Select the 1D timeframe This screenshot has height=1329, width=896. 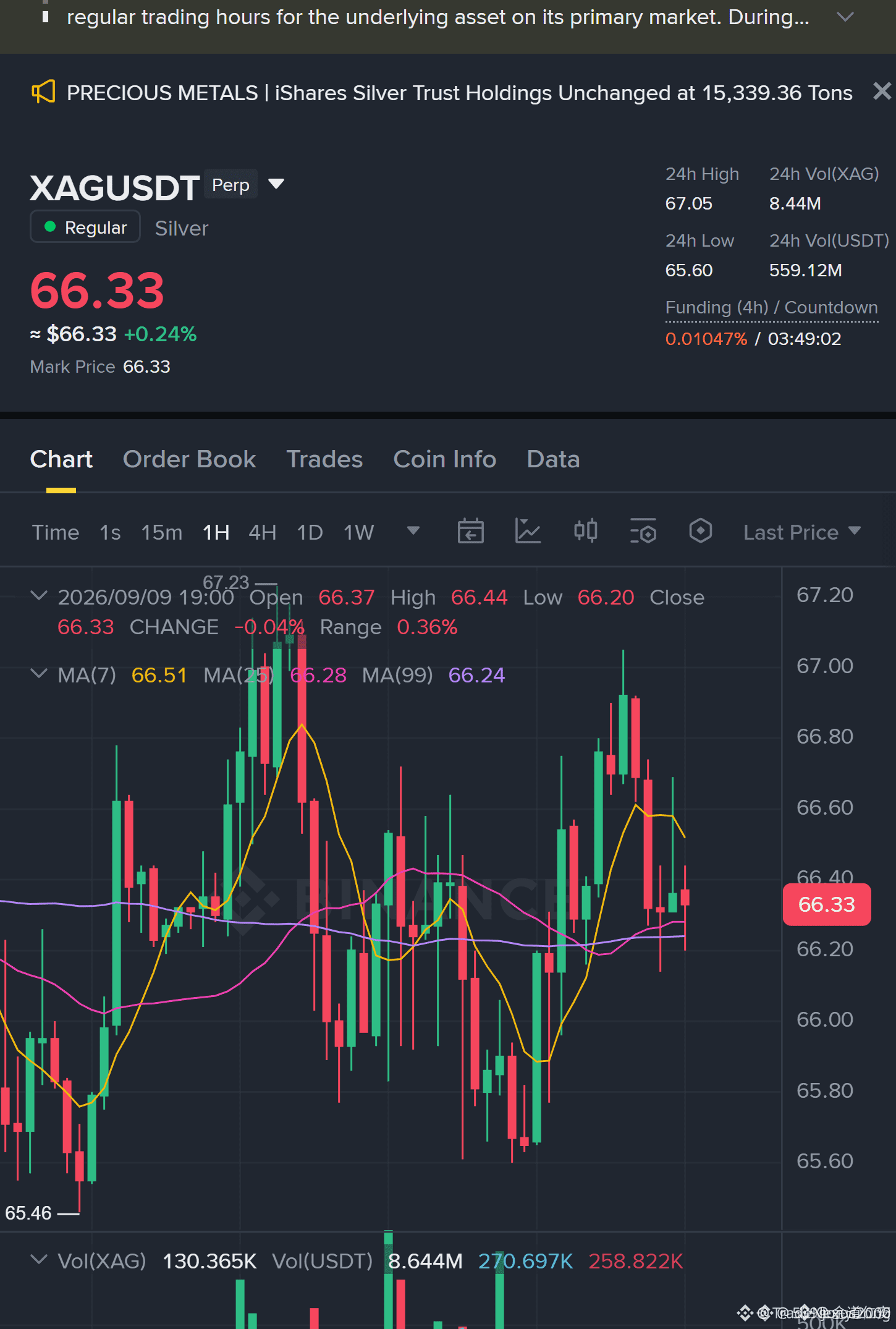point(310,532)
